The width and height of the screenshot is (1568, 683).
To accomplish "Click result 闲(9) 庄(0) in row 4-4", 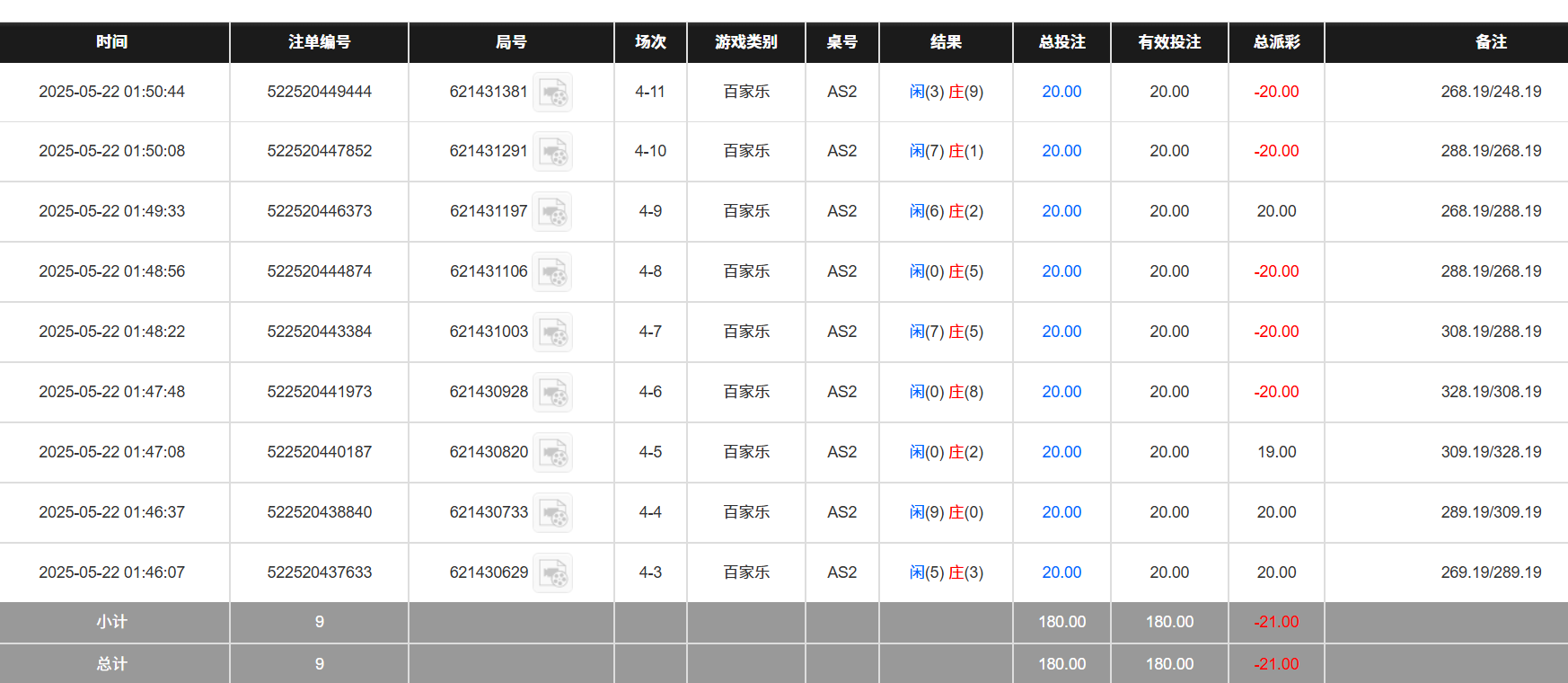I will 946,512.
